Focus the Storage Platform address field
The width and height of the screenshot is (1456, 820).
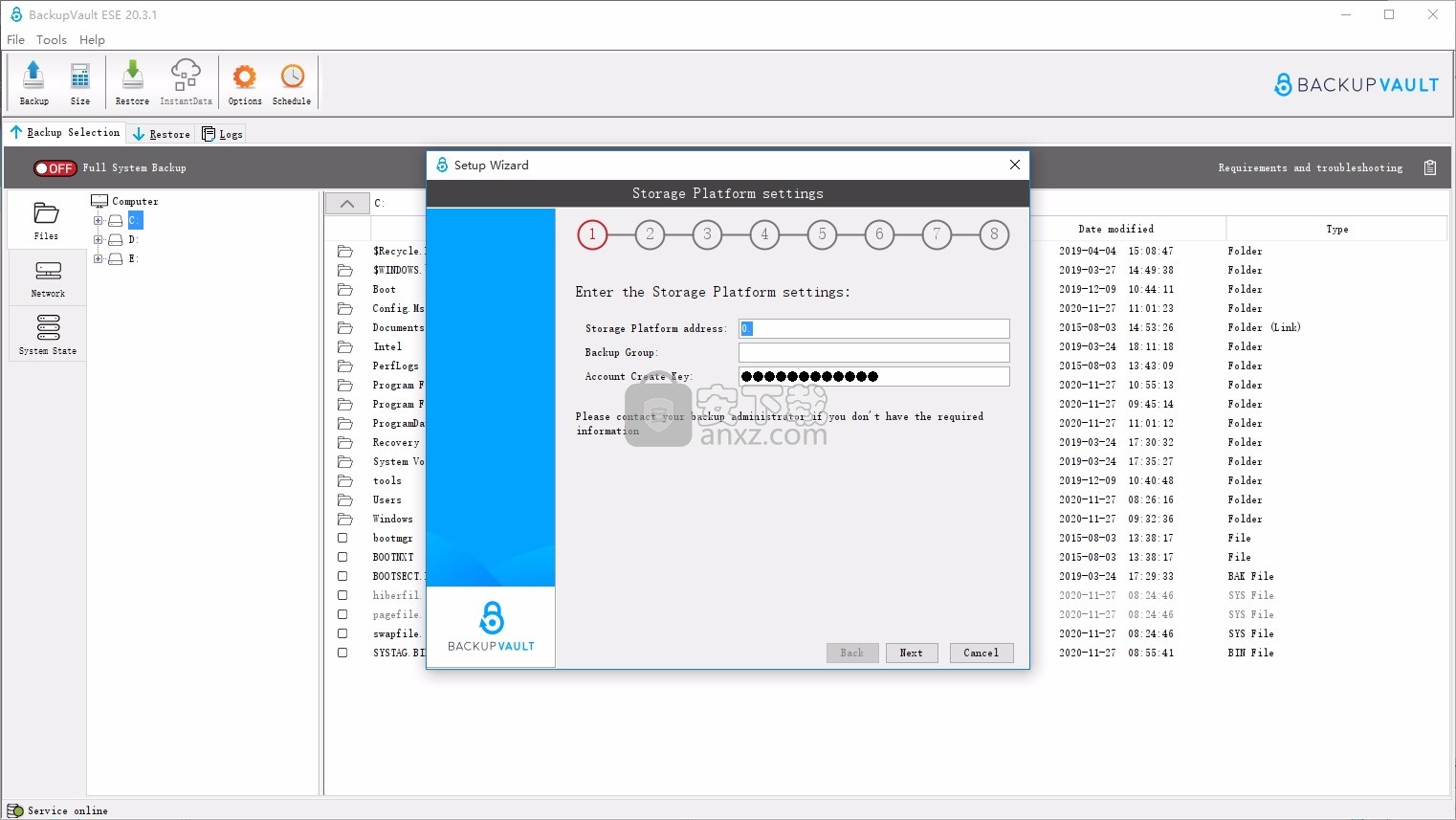[874, 328]
